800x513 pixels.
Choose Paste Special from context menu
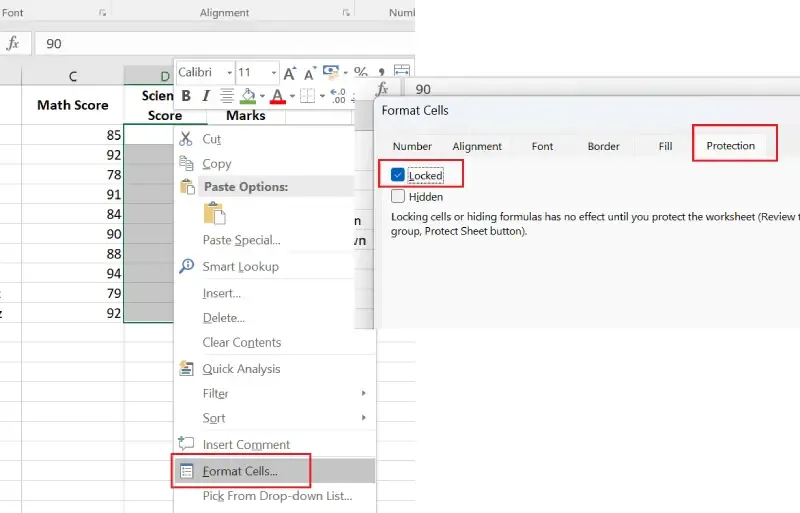[x=241, y=240]
